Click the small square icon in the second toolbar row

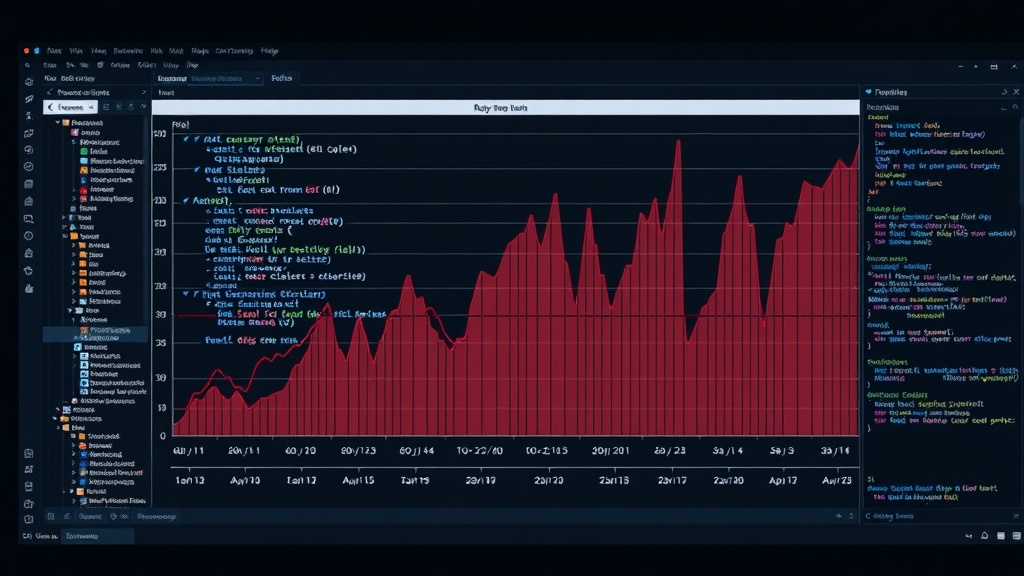tap(100, 65)
